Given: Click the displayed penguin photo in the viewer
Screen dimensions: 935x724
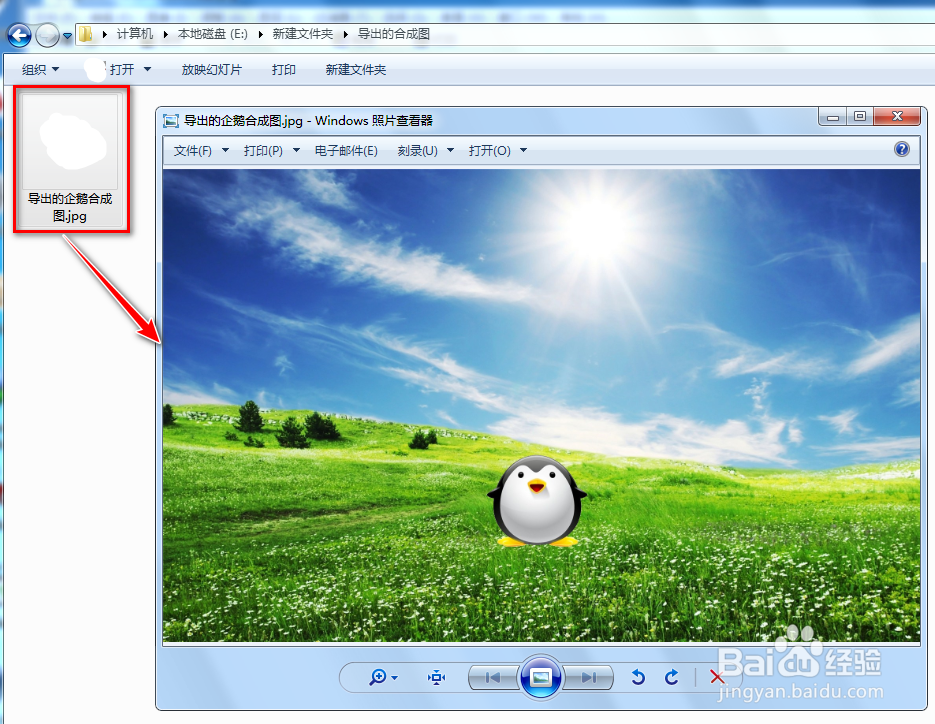Looking at the screenshot, I should [x=541, y=406].
